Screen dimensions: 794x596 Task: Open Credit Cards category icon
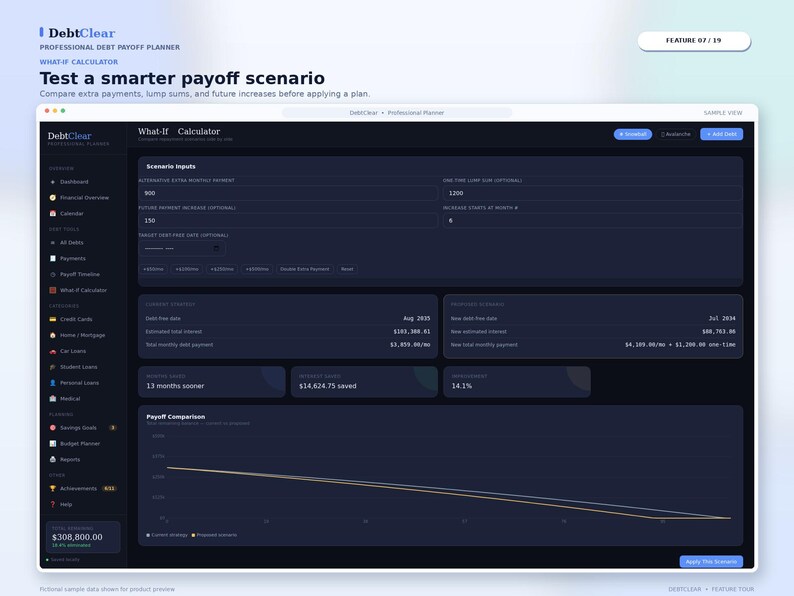point(53,319)
